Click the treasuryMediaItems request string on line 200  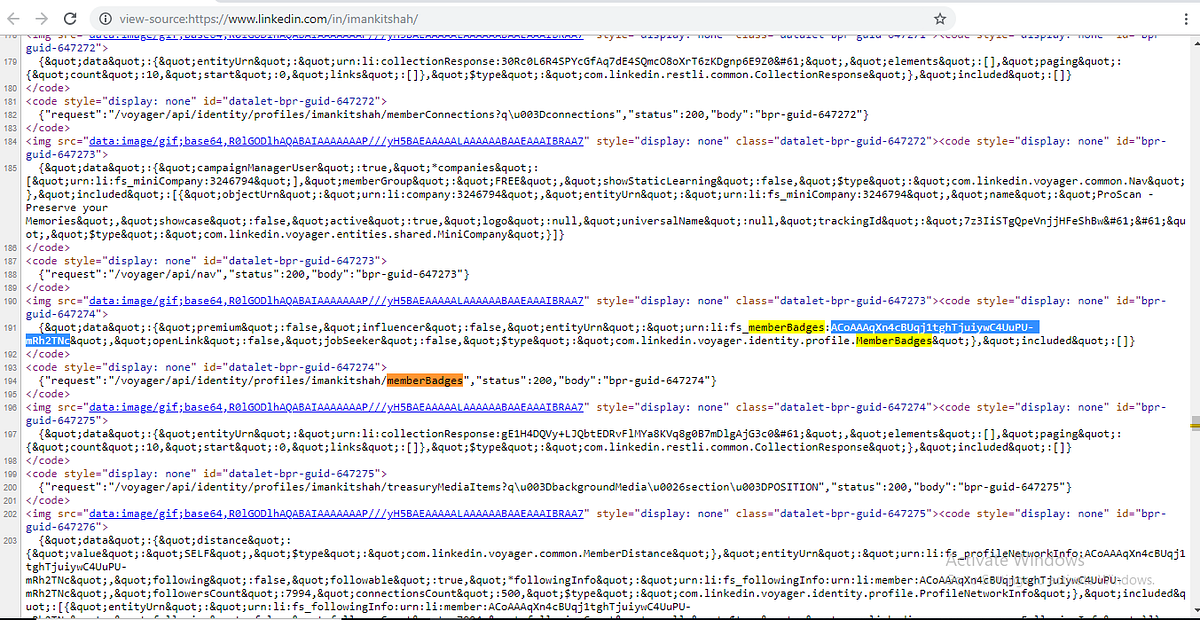pyautogui.click(x=468, y=487)
